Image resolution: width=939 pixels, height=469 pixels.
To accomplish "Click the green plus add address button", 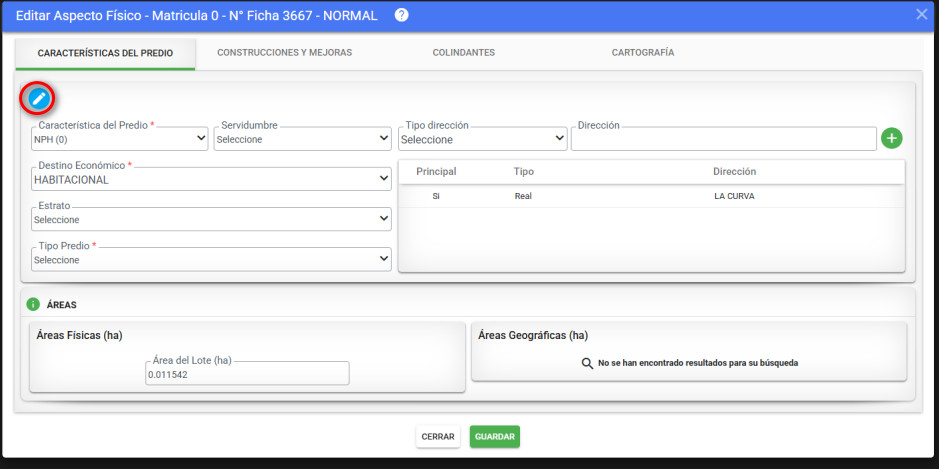I will (x=892, y=139).
